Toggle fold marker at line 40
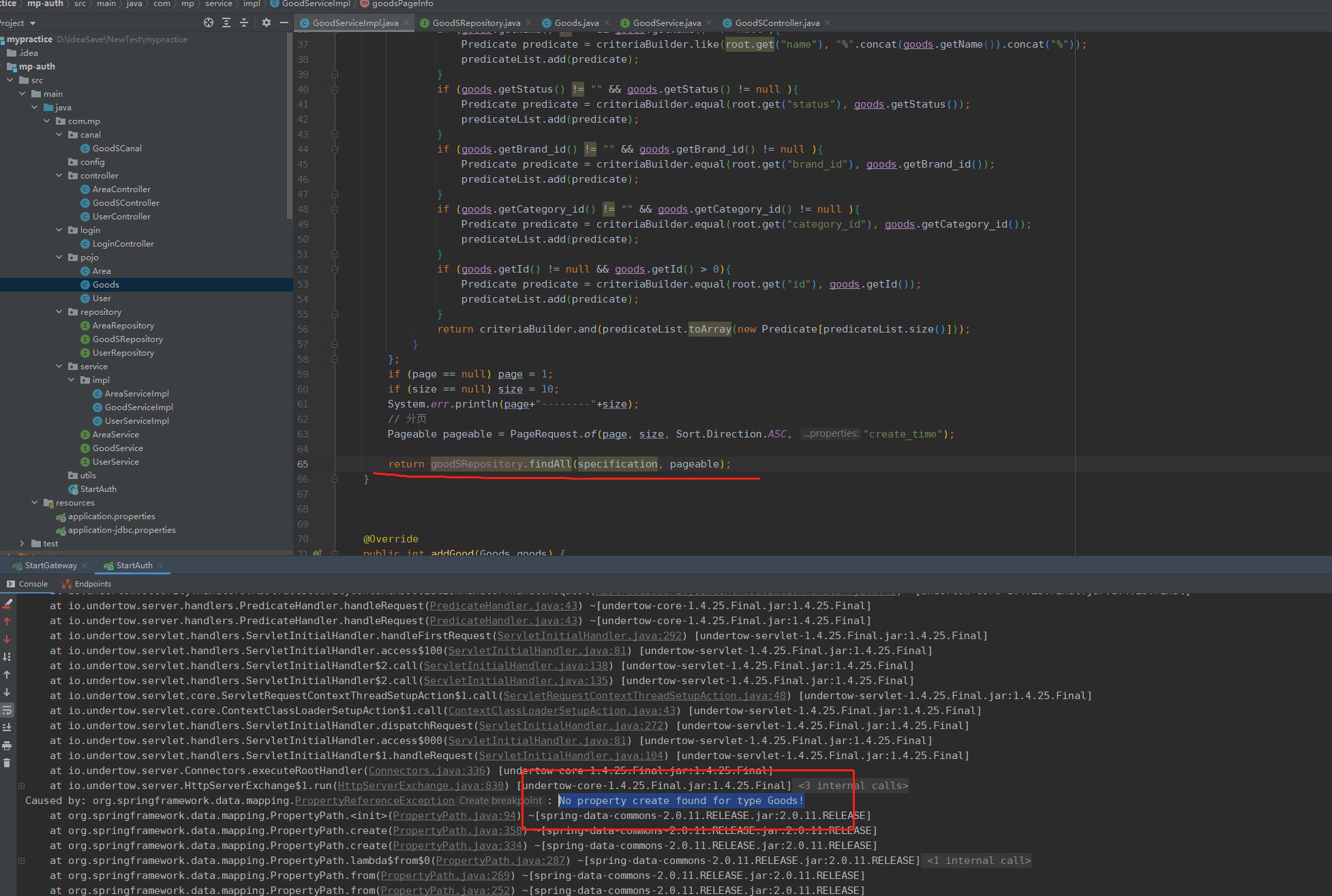Viewport: 1332px width, 896px height. pos(335,89)
